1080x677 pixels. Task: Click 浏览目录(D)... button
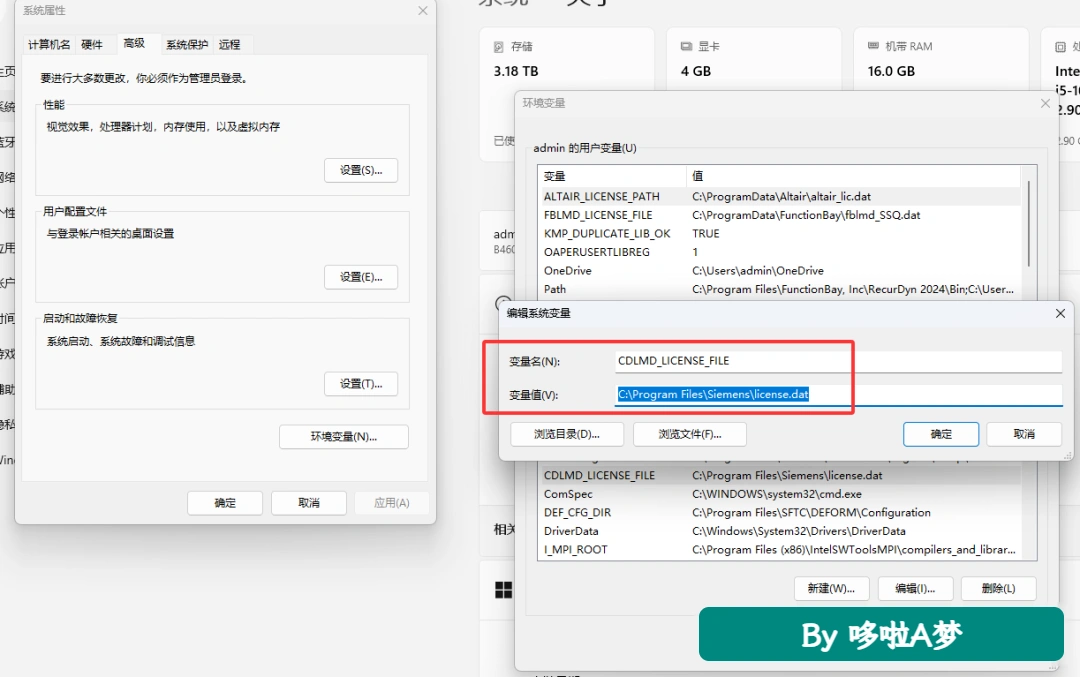pyautogui.click(x=567, y=434)
